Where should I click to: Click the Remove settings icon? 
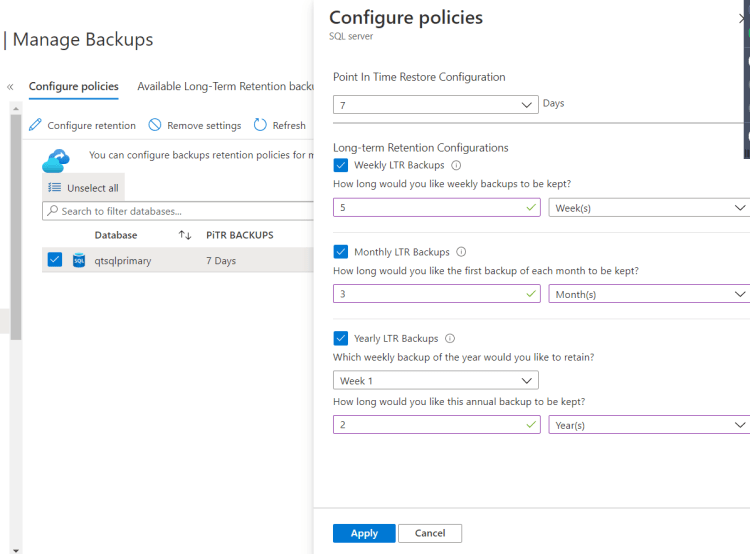point(155,125)
